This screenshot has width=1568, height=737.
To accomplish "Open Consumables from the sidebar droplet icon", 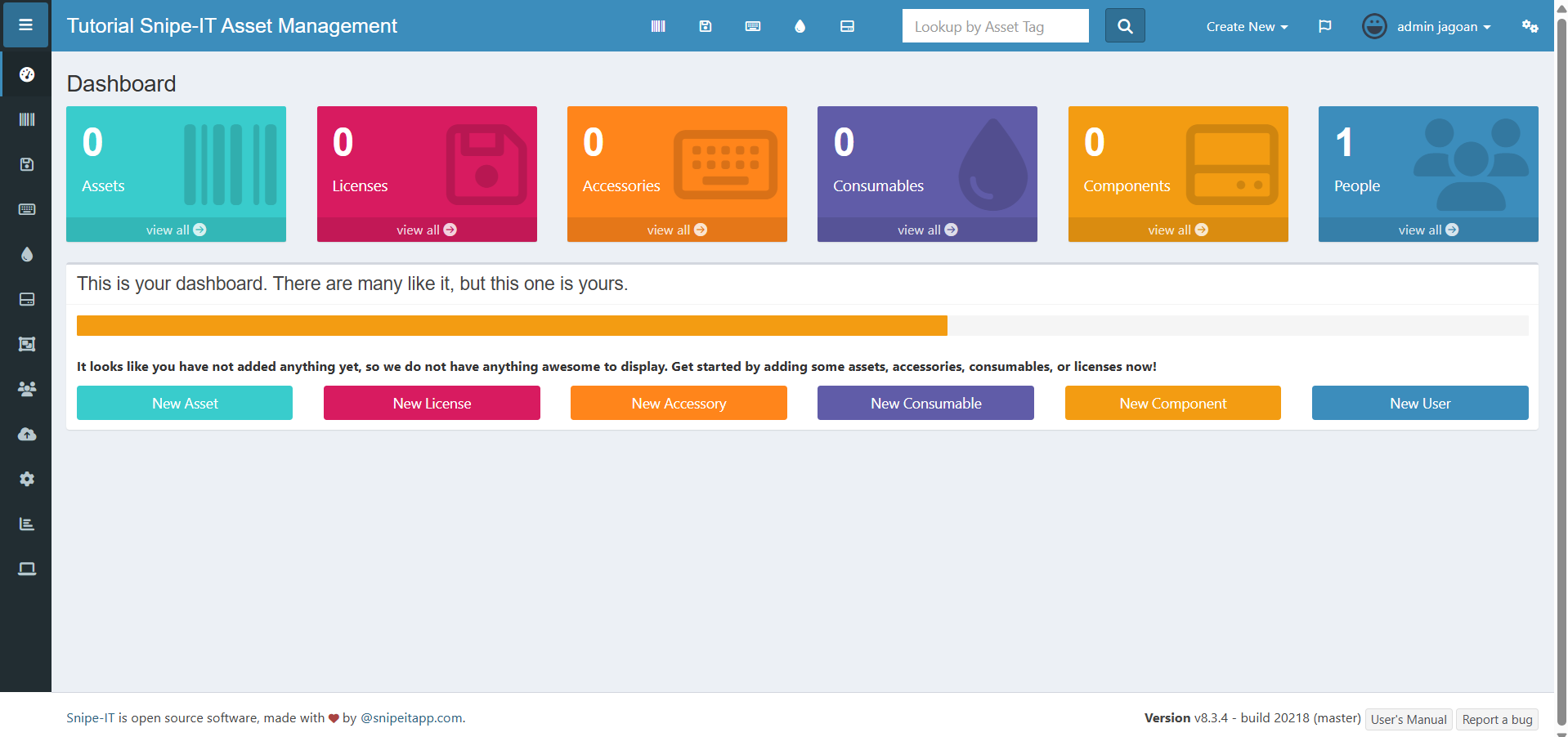I will tap(27, 254).
